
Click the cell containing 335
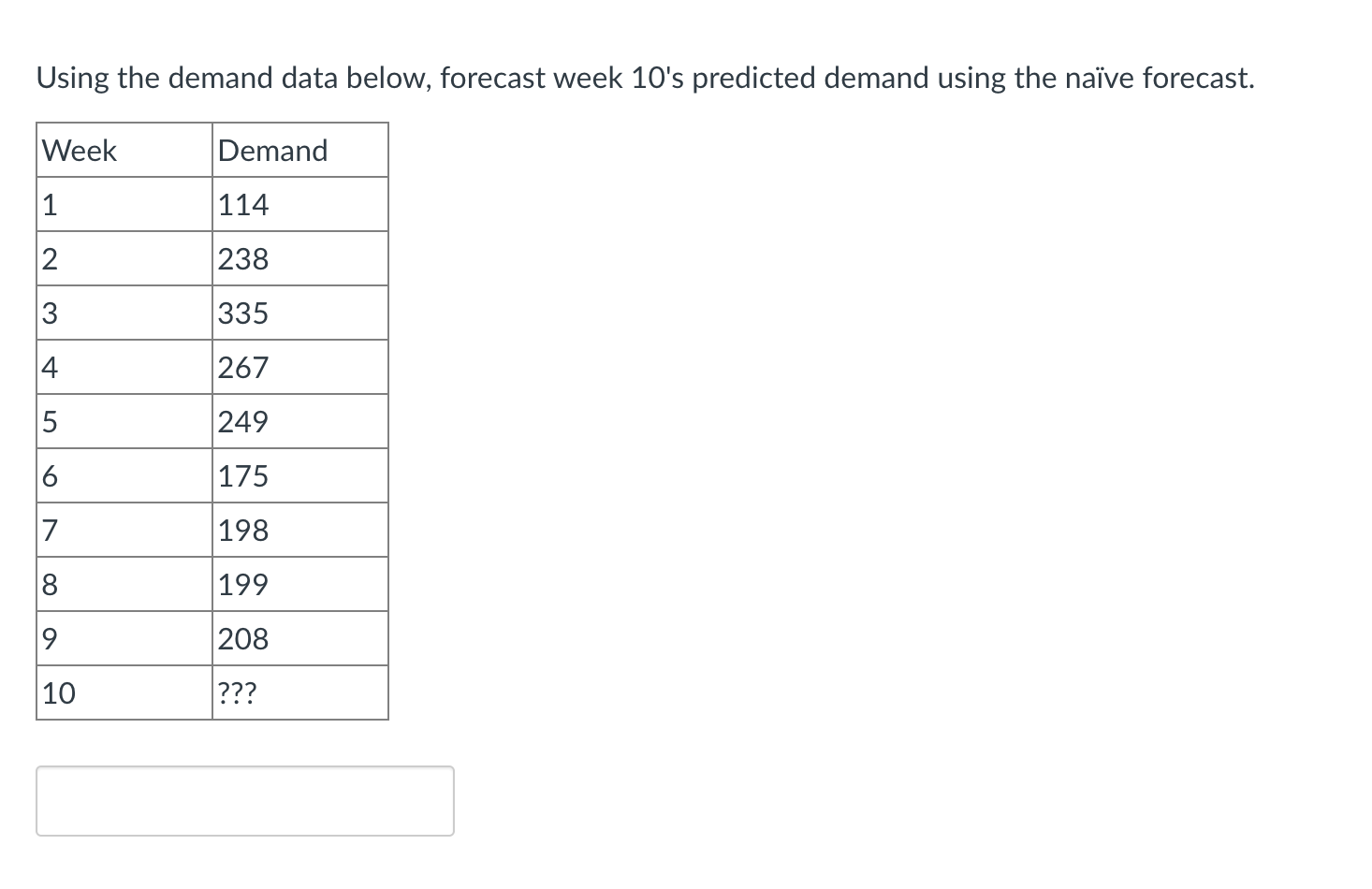point(299,313)
